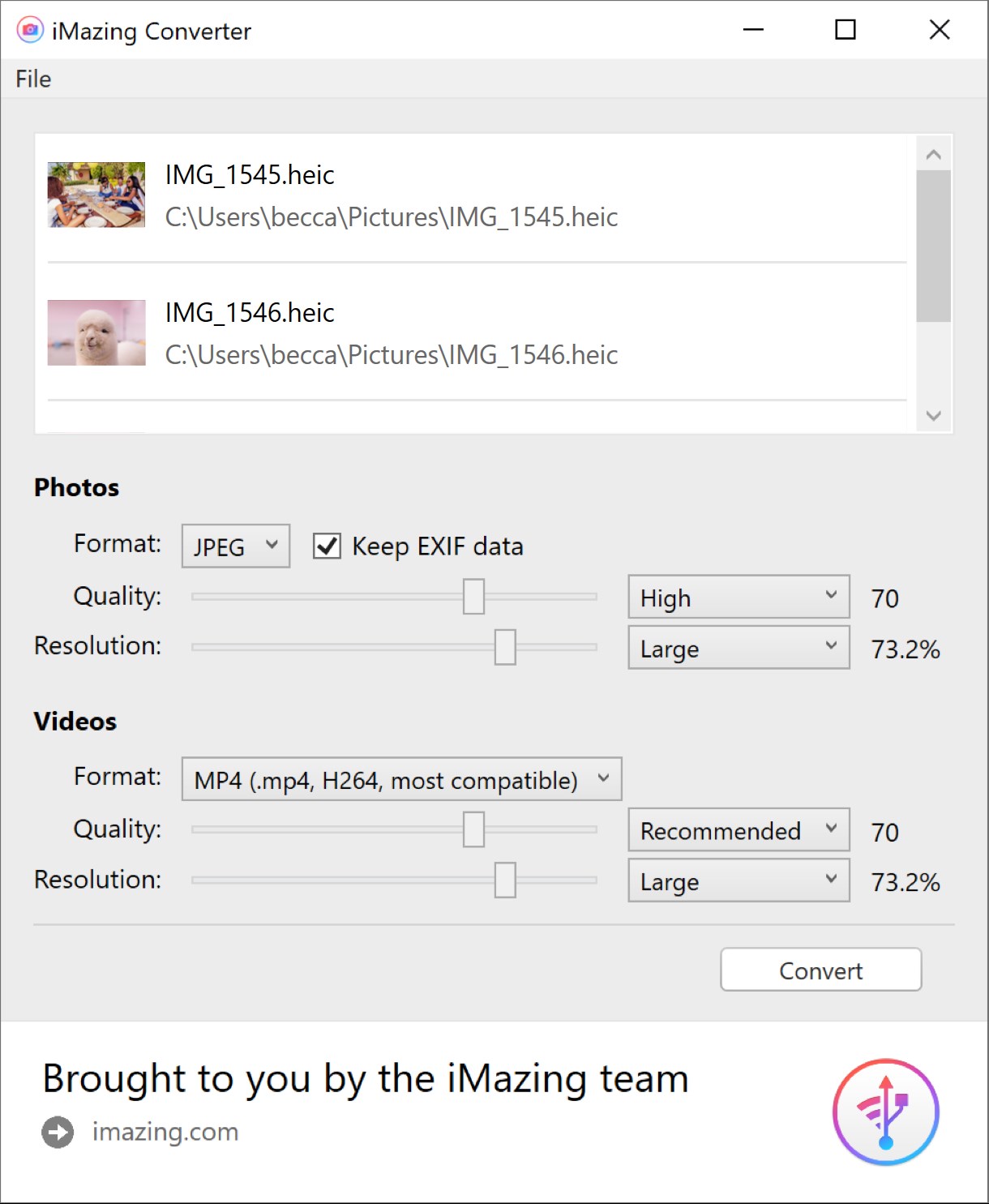The image size is (989, 1204).
Task: Open the photo Format dropdown showing JPEG
Action: tap(234, 546)
